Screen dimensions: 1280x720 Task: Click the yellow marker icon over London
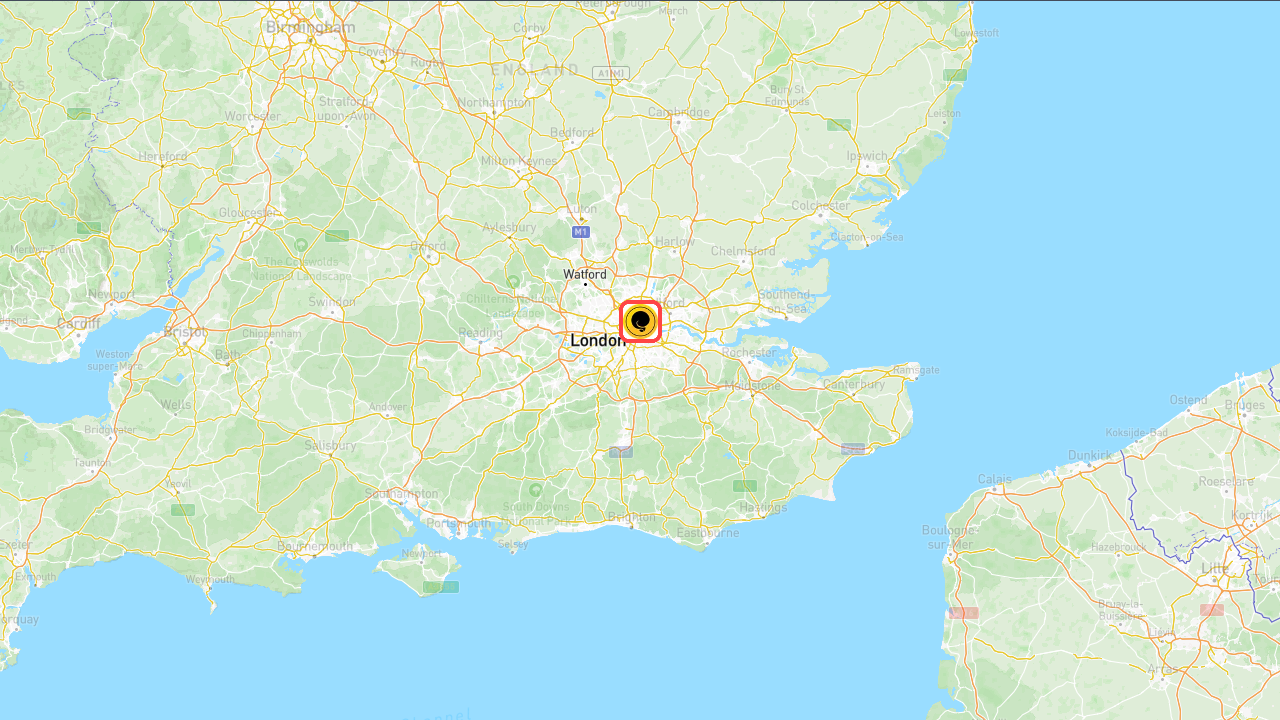pos(640,322)
